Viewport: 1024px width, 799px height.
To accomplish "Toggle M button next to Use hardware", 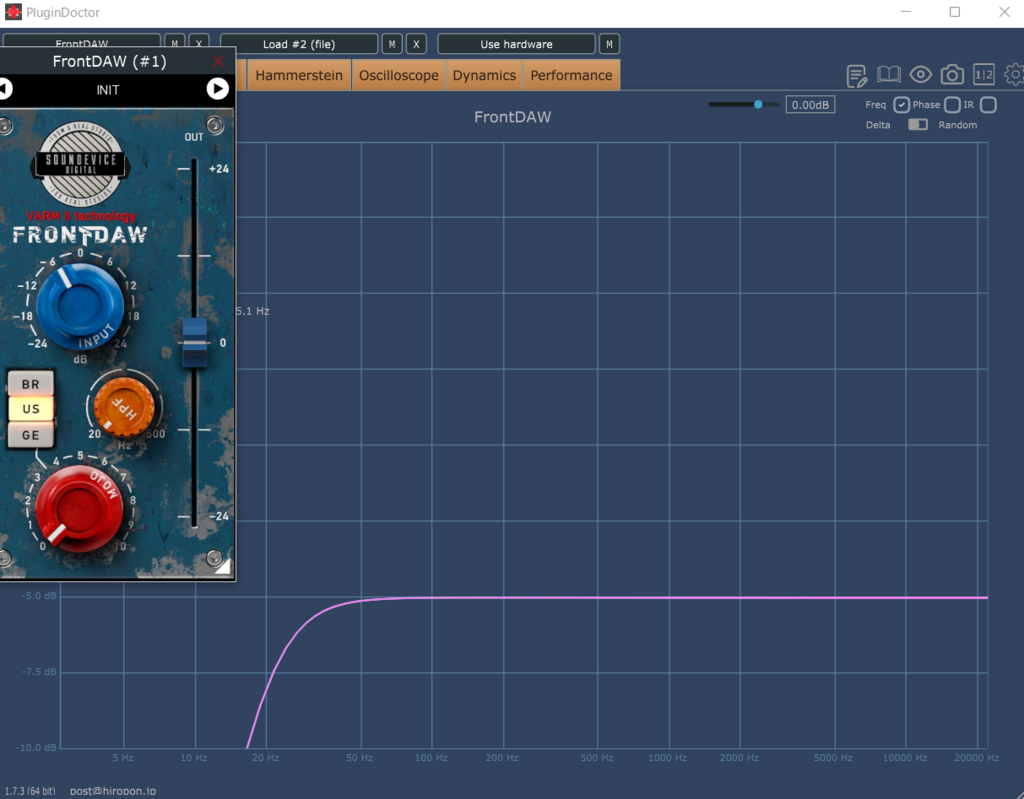I will tap(609, 44).
